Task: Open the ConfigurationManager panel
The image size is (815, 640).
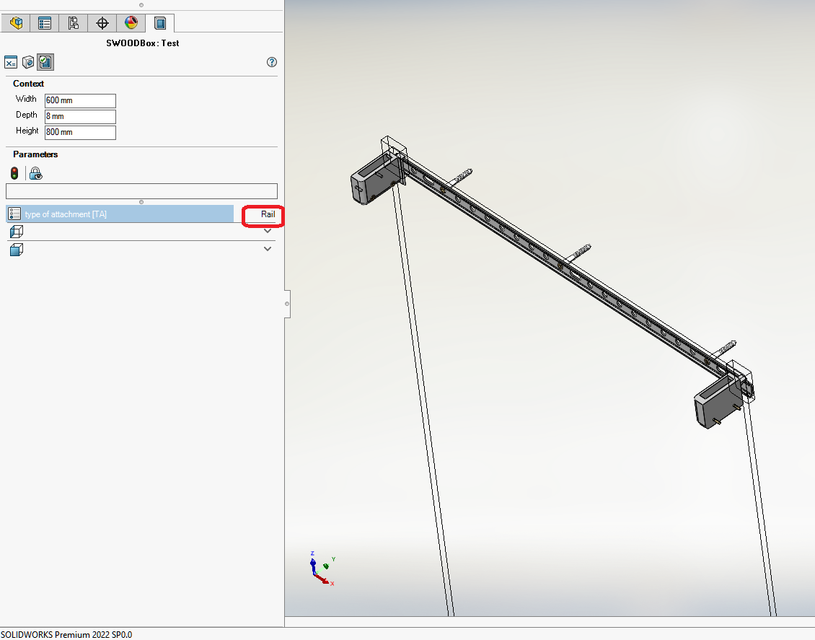Action: (x=72, y=22)
